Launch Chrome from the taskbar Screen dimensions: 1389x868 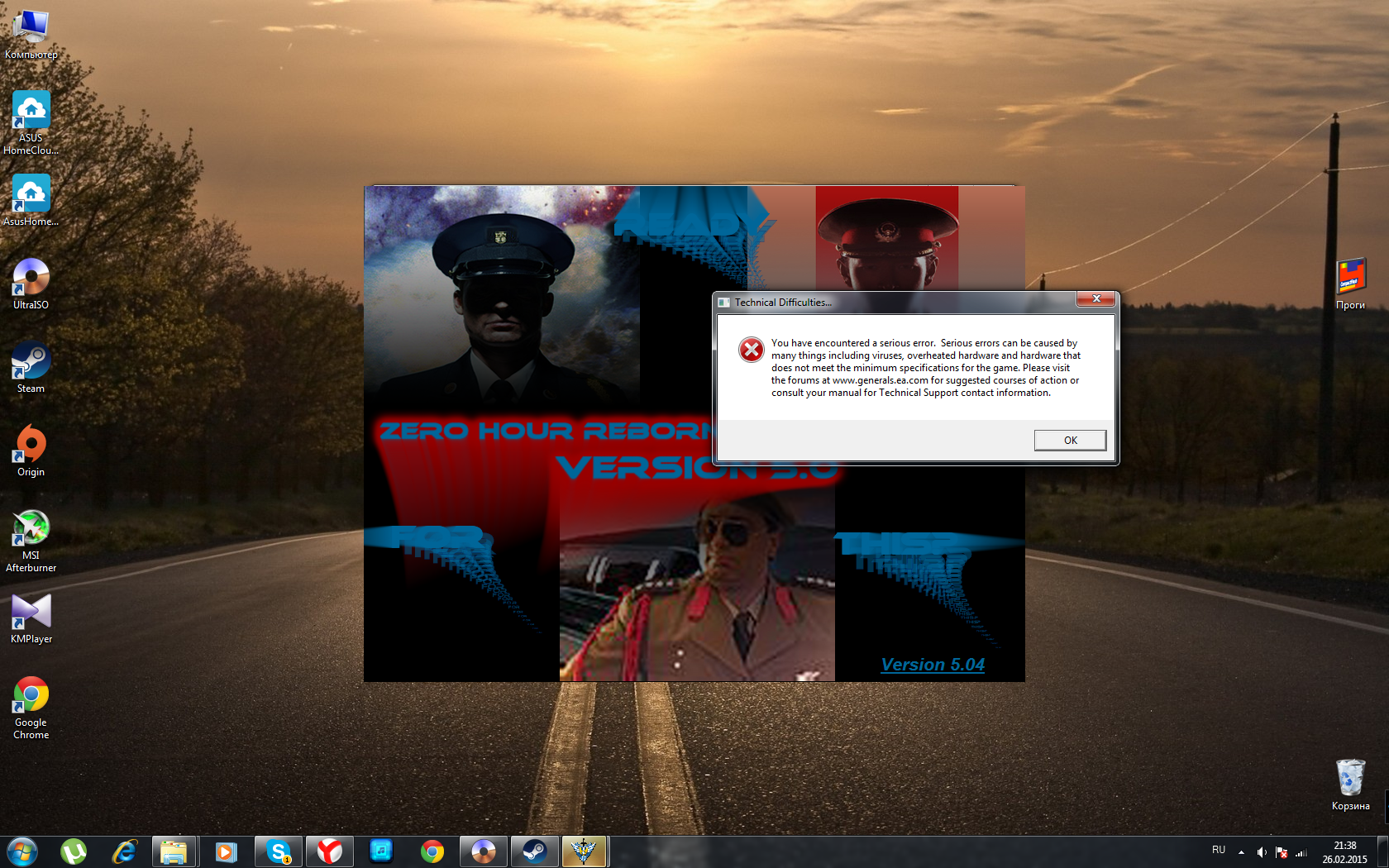point(432,851)
